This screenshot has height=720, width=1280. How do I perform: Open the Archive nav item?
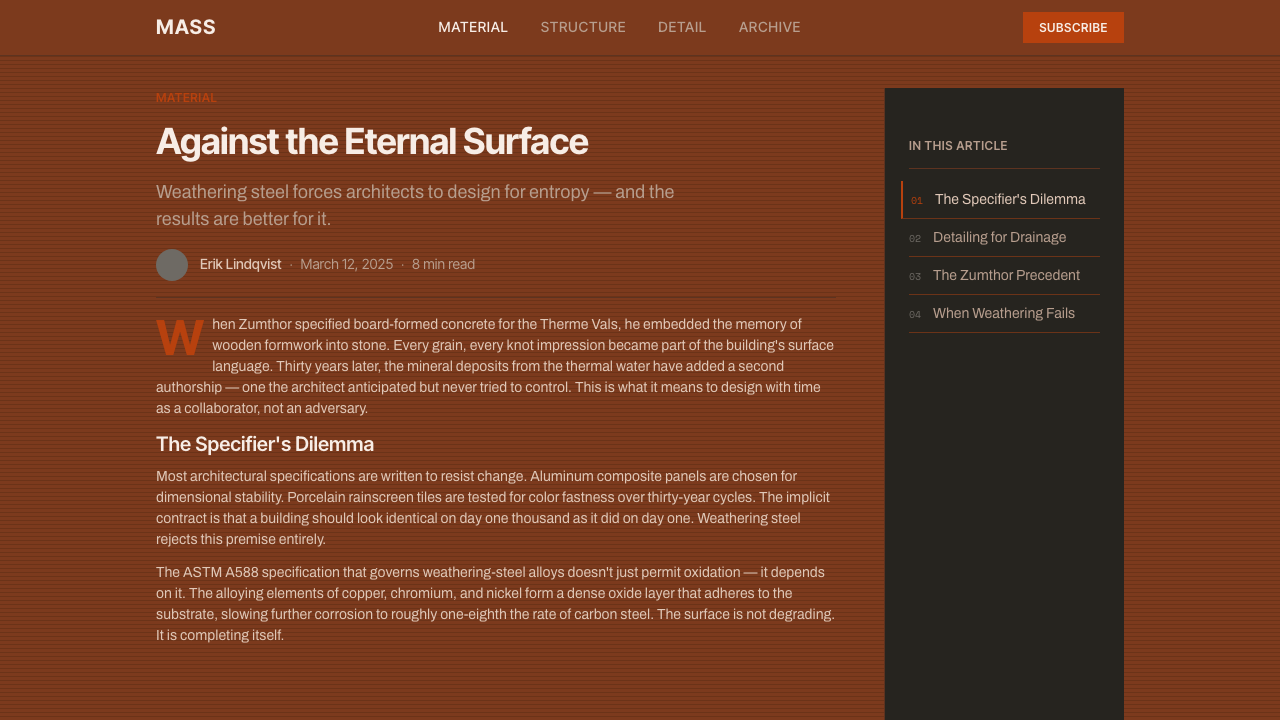pyautogui.click(x=770, y=27)
